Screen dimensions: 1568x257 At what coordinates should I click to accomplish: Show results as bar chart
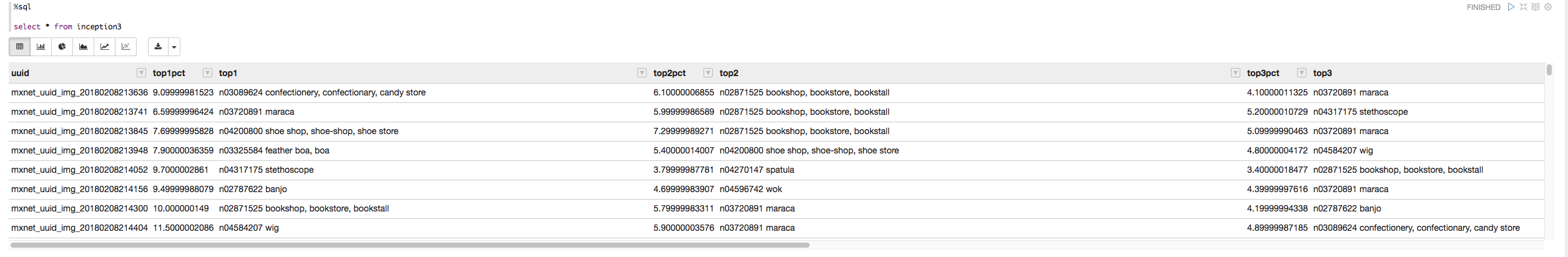tap(41, 47)
